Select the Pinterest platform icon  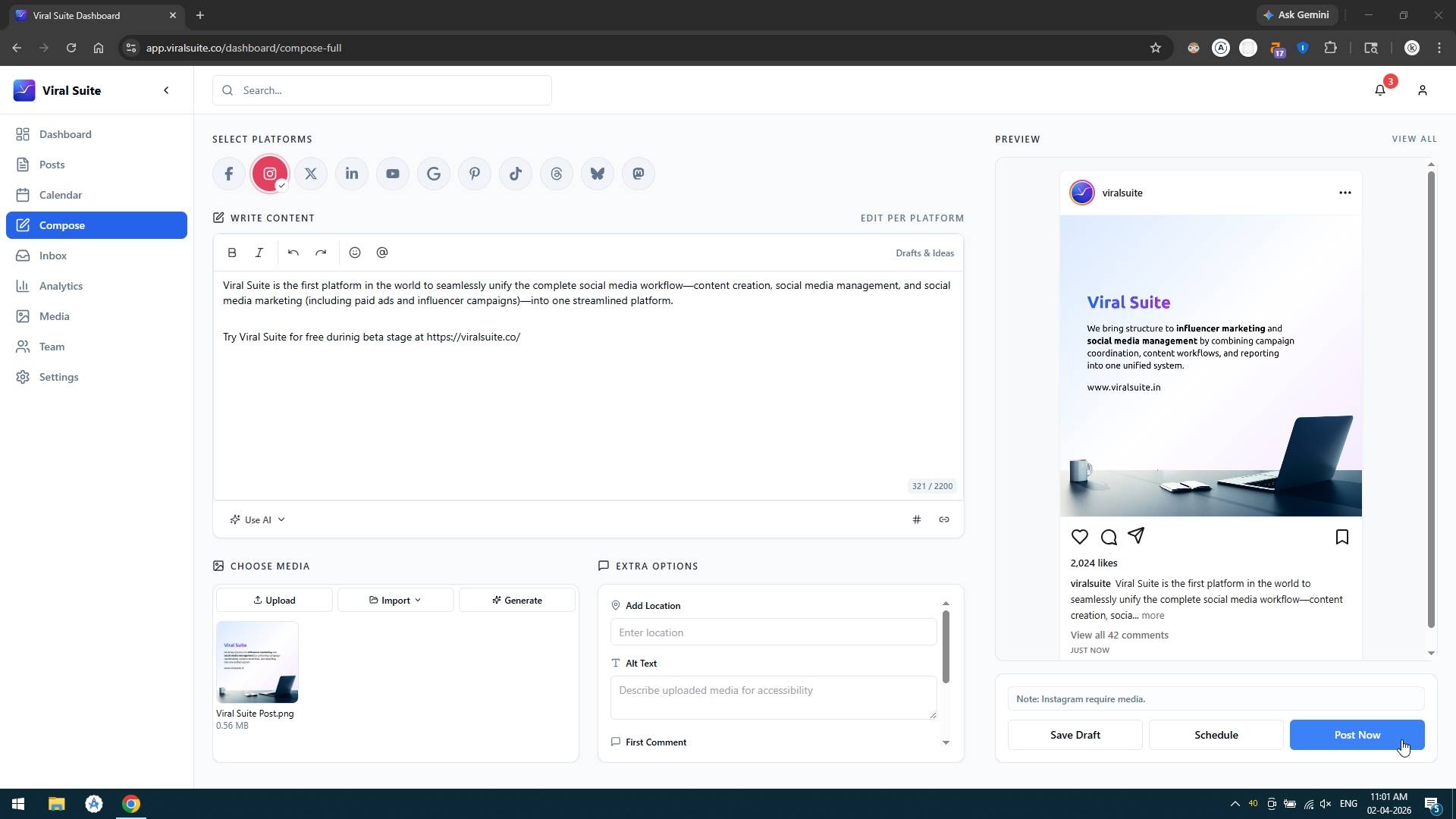point(475,174)
